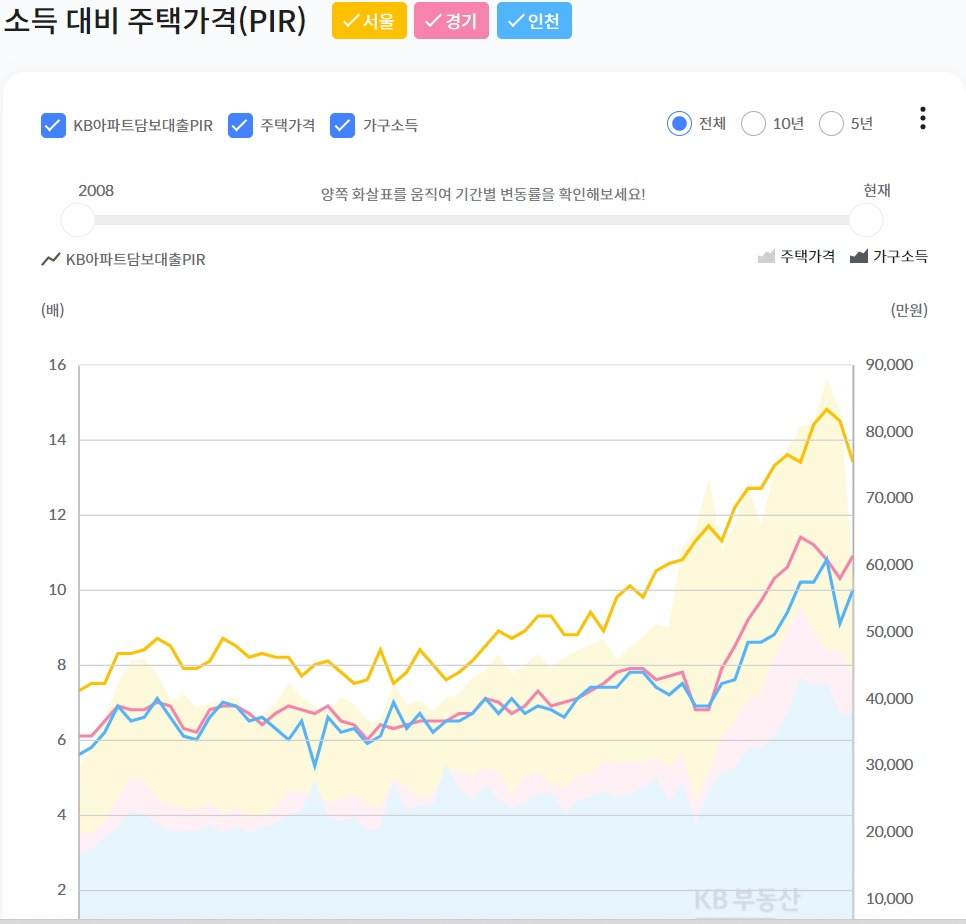Toggle the KB아파트담보대출PIR checkbox

(53, 123)
